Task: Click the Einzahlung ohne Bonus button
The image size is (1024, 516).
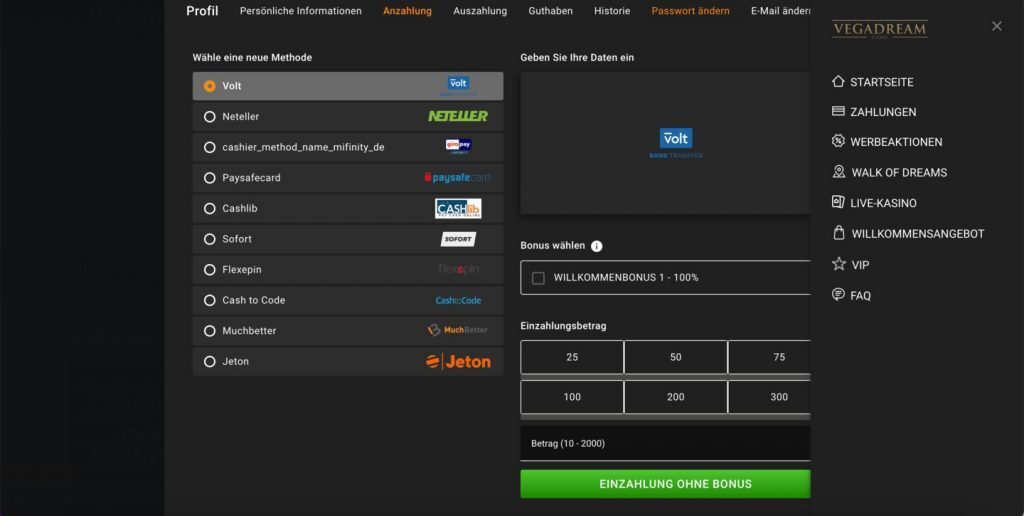Action: 665,484
